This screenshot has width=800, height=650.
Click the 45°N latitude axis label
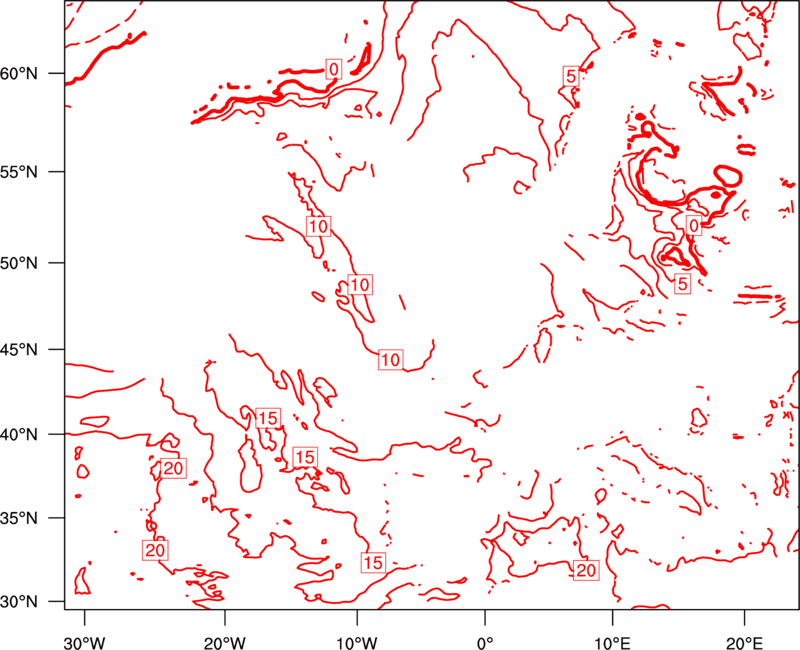click(19, 350)
